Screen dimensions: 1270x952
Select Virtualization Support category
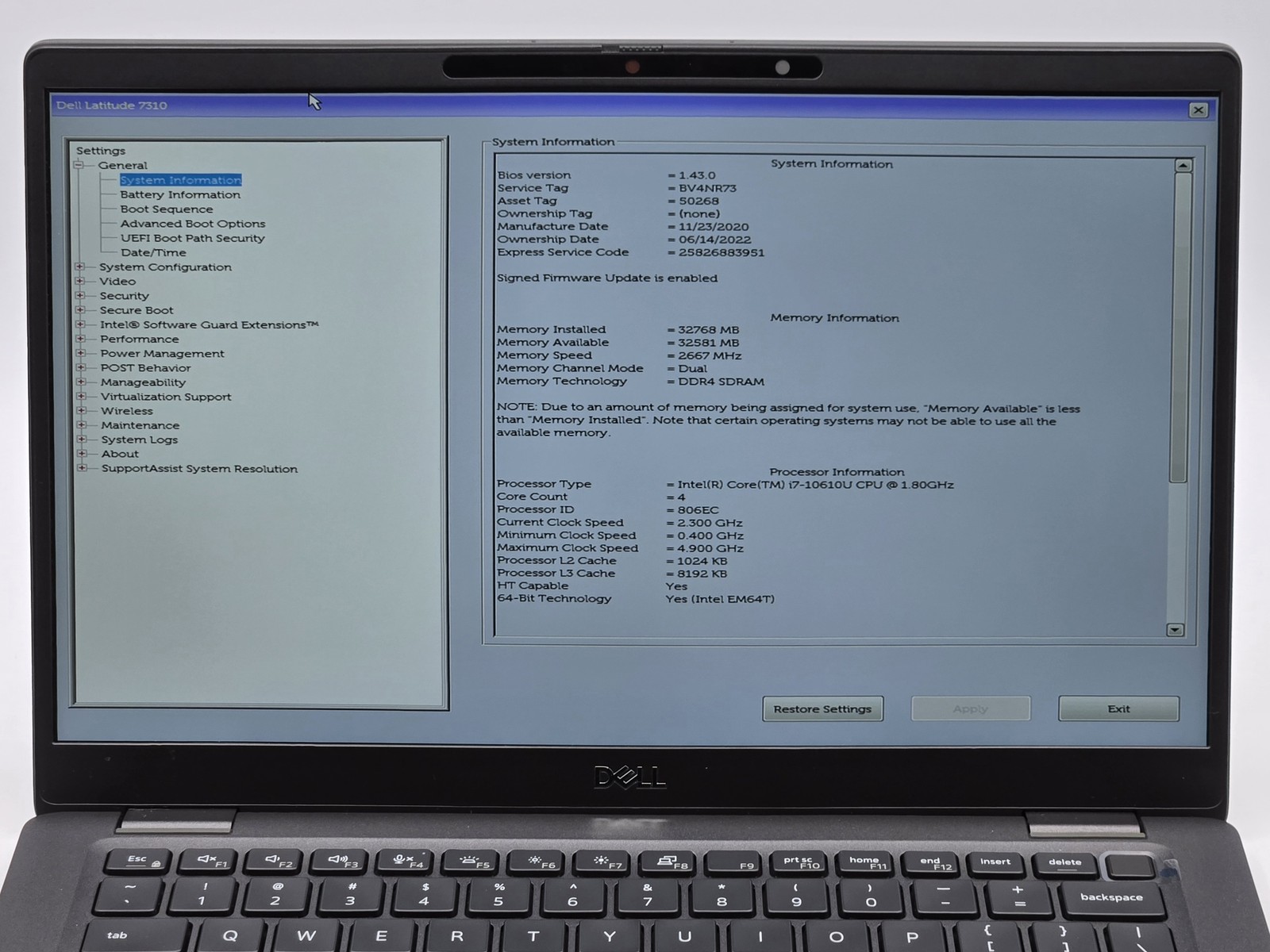point(167,397)
